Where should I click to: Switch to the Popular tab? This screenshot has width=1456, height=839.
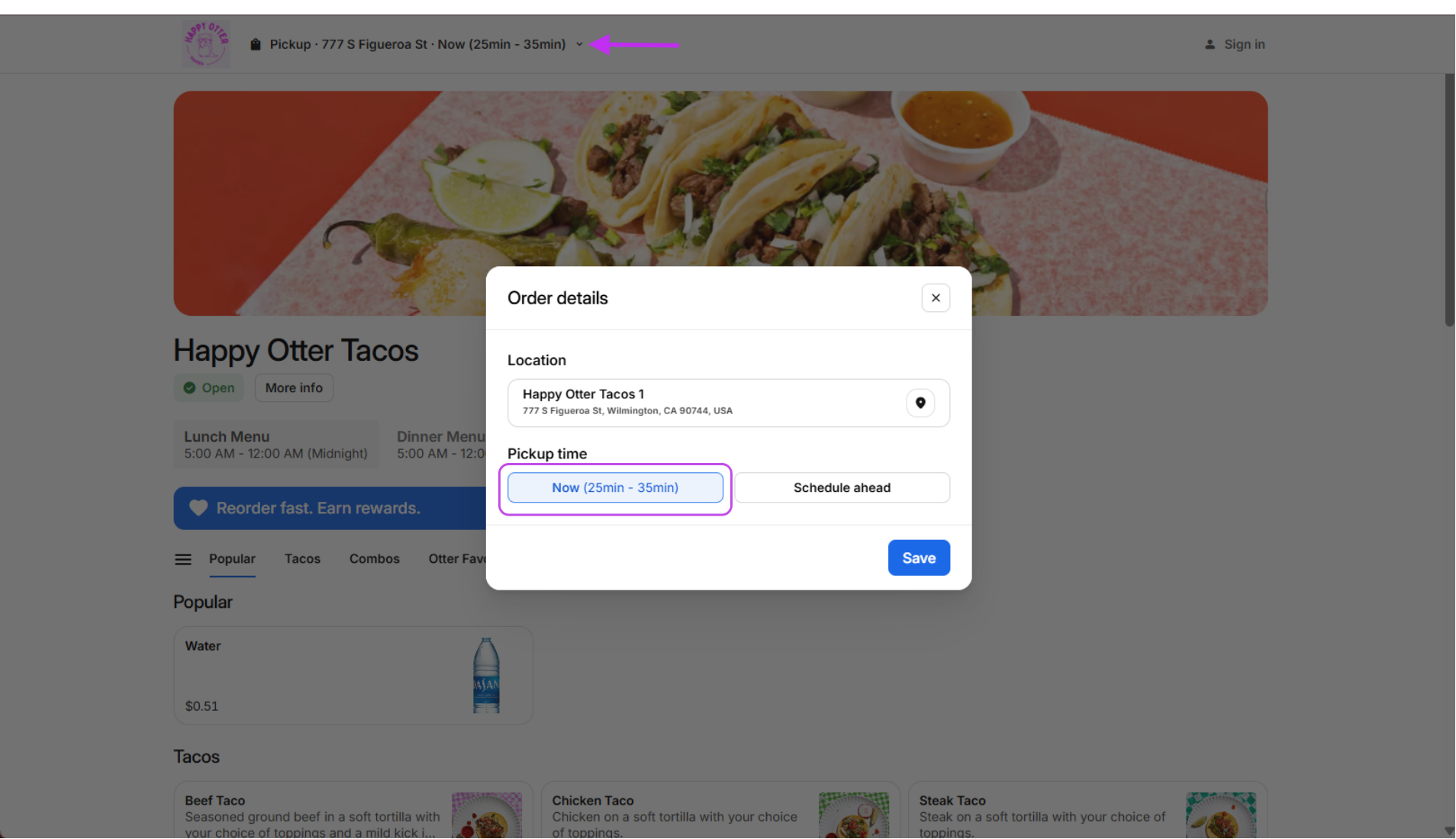coord(232,559)
